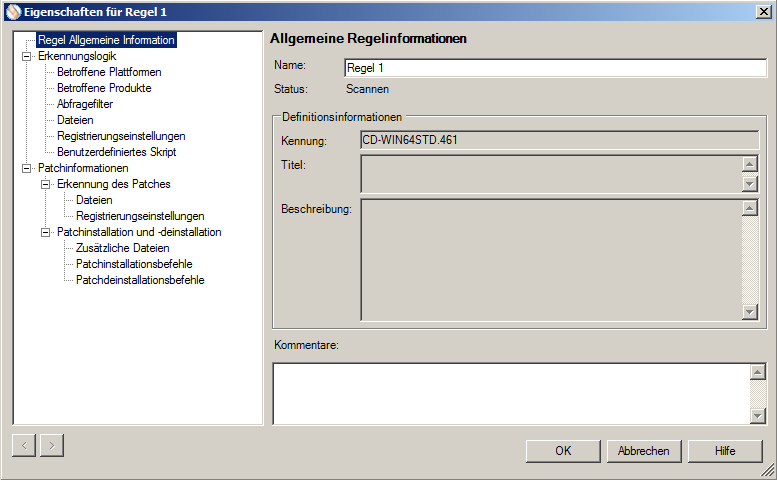Confirm with the OK button
The height and width of the screenshot is (480, 777).
[563, 451]
